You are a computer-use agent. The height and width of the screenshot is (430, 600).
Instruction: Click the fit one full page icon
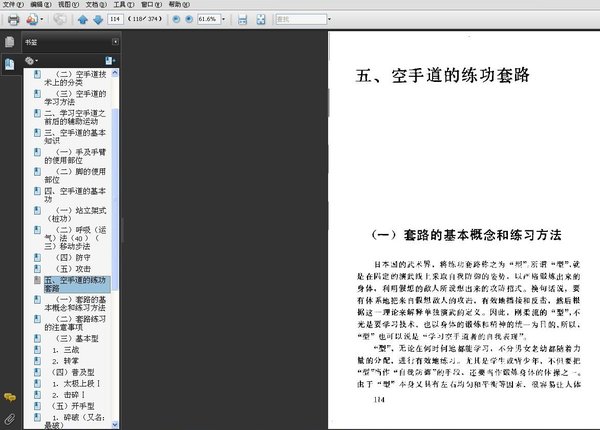(x=261, y=19)
